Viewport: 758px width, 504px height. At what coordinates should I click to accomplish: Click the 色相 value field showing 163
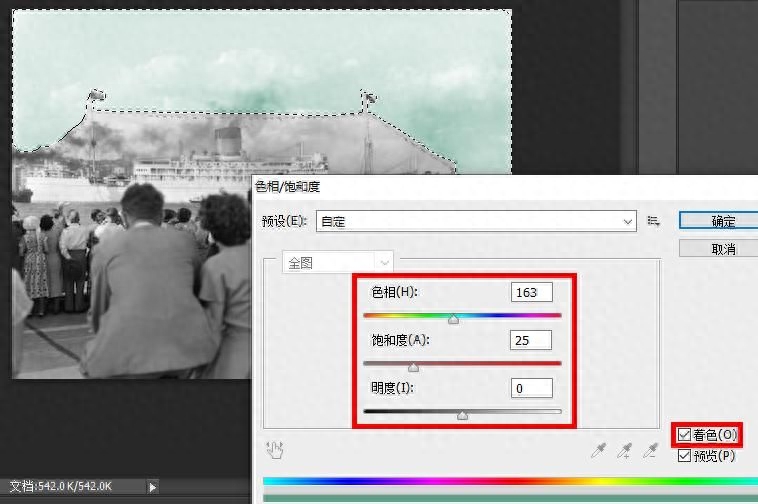tap(532, 292)
